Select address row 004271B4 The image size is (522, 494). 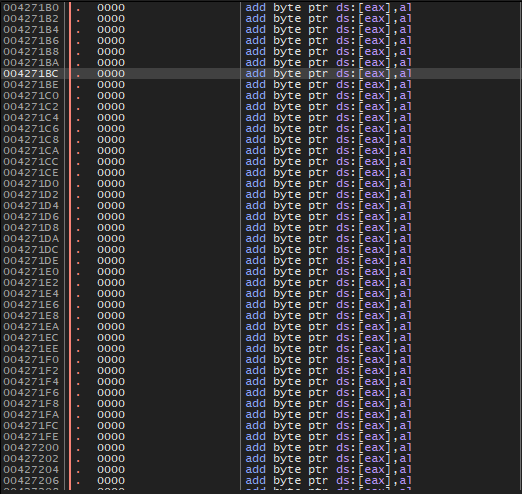coord(31,30)
